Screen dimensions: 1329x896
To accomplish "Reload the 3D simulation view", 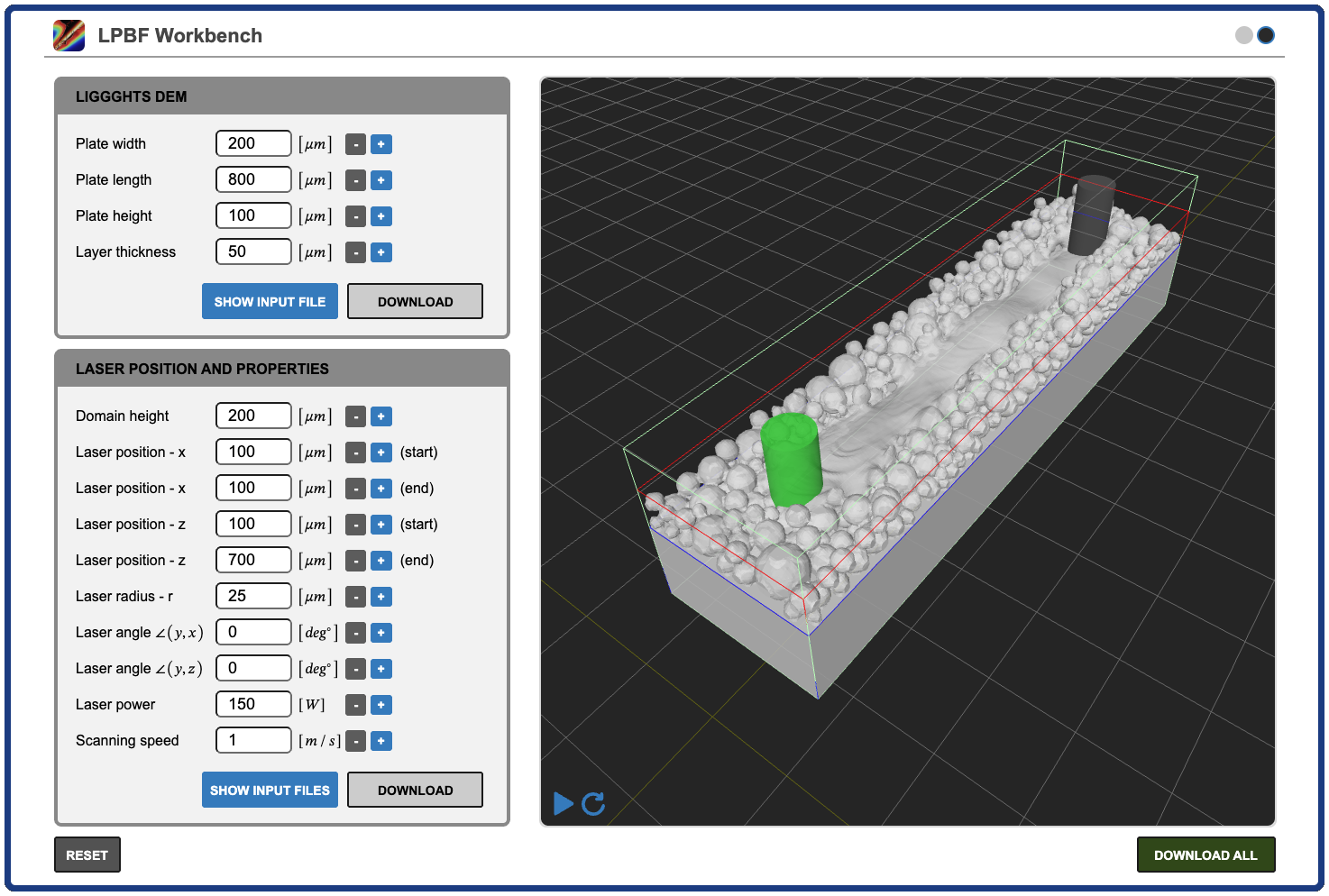I will coord(593,803).
